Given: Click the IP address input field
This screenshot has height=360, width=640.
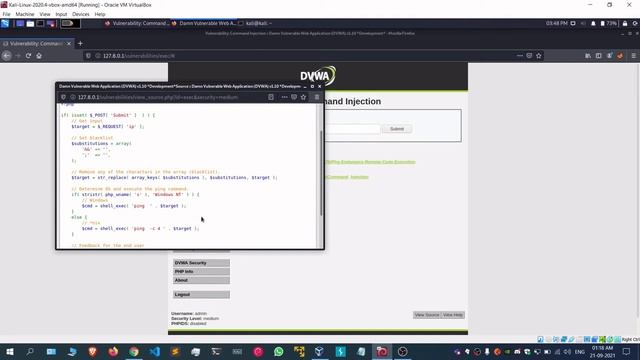Looking at the screenshot, I should coord(353,129).
